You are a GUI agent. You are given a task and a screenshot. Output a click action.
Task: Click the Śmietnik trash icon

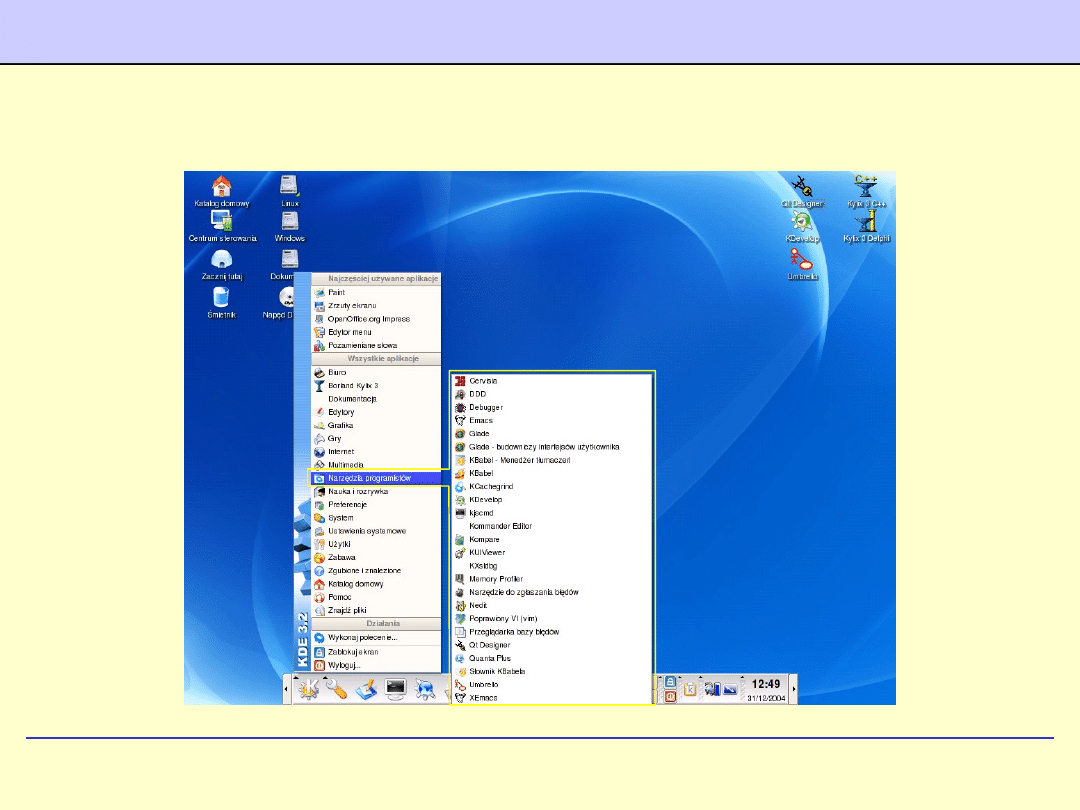click(221, 297)
